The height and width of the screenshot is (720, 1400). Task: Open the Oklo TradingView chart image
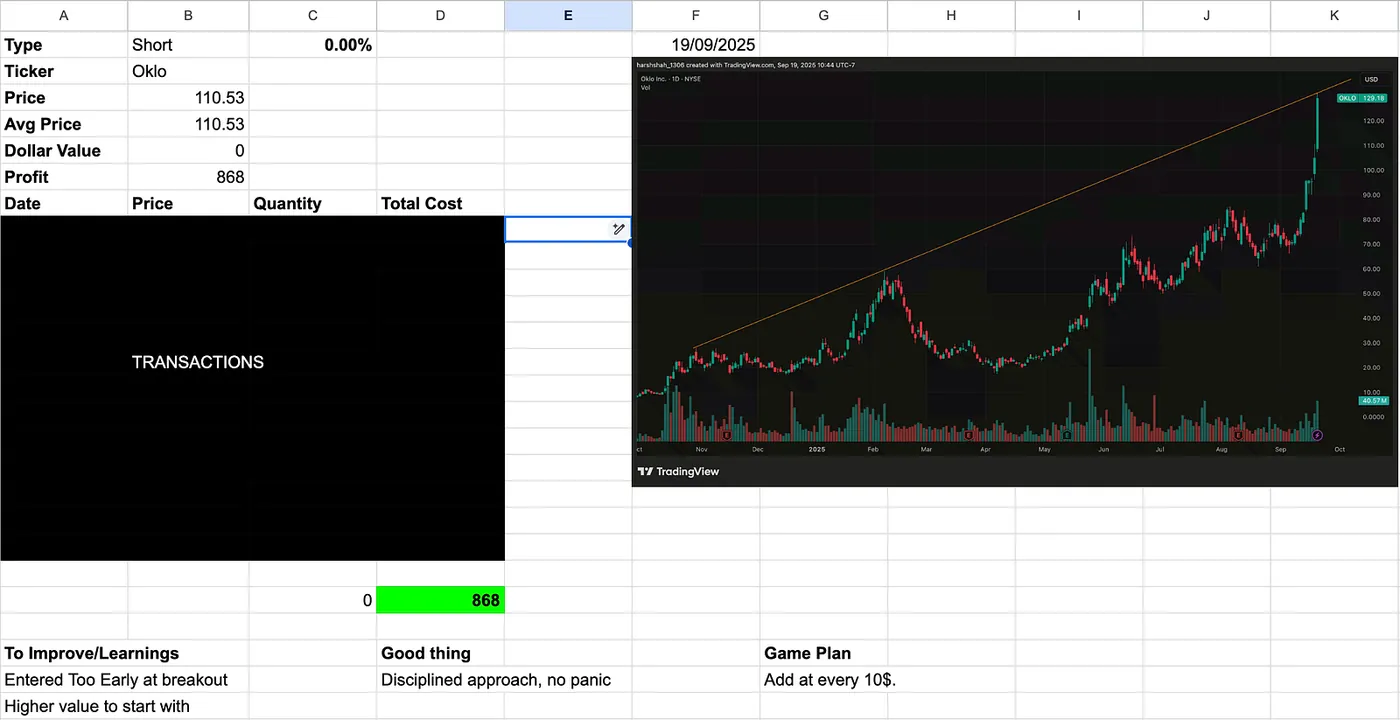1015,272
